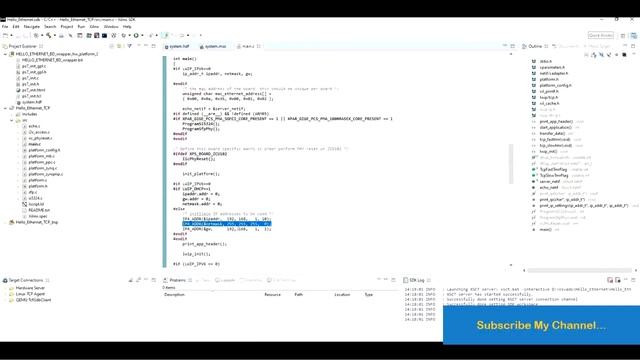Switch to the system.hdf editor tab
This screenshot has width=640, height=360.
(x=178, y=47)
